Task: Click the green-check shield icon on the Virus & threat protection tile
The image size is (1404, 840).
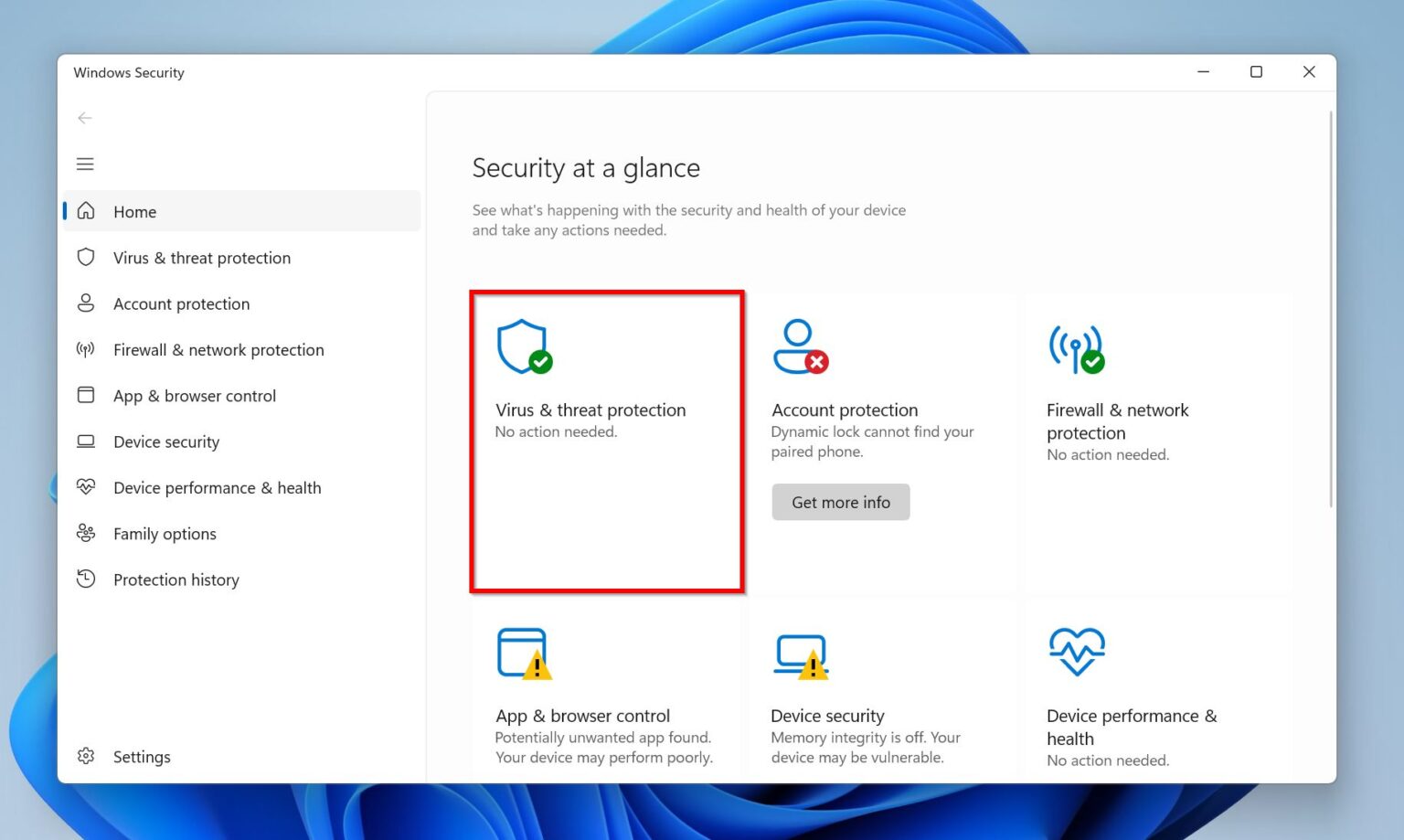Action: tap(523, 347)
